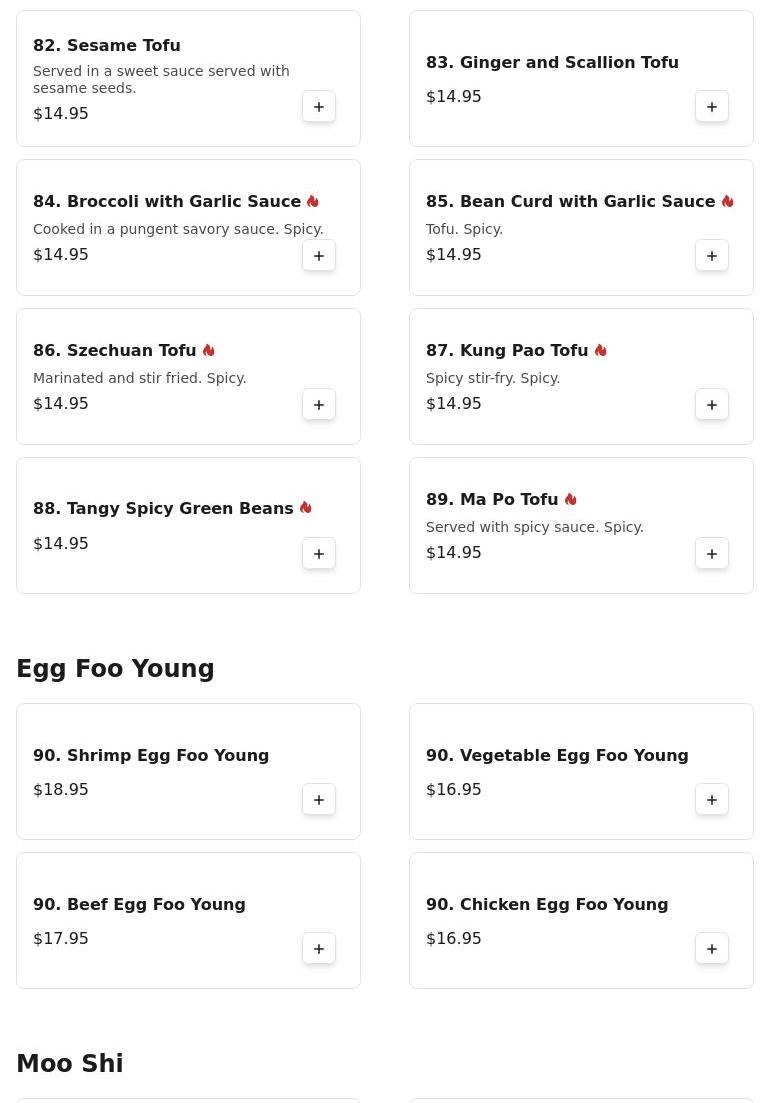Open Kung Pao Tofu item details

click(x=507, y=350)
